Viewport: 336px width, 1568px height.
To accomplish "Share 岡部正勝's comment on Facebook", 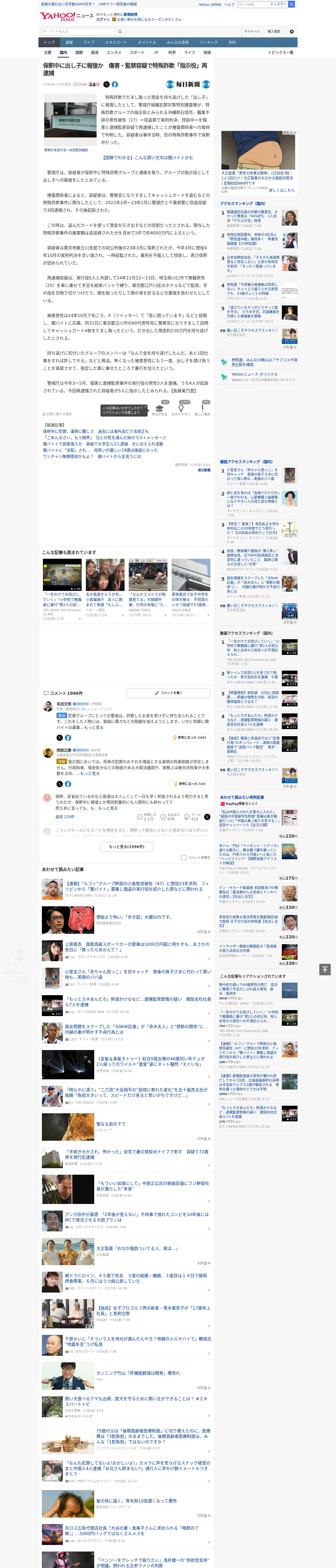I will point(68,783).
